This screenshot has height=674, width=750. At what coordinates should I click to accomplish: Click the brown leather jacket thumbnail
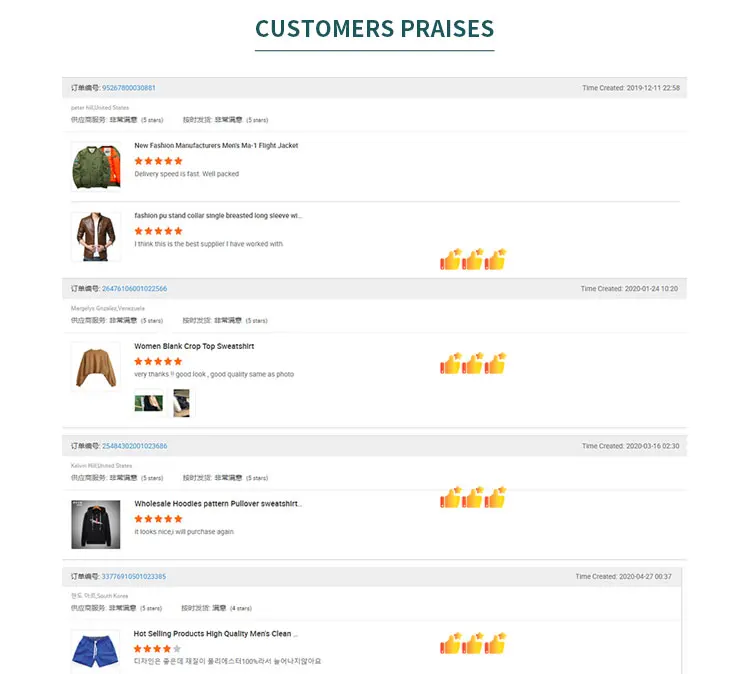96,236
